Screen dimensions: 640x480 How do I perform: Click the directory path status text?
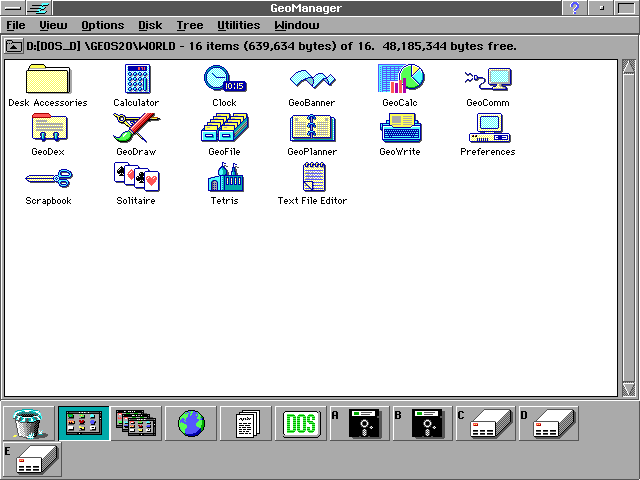click(x=271, y=46)
